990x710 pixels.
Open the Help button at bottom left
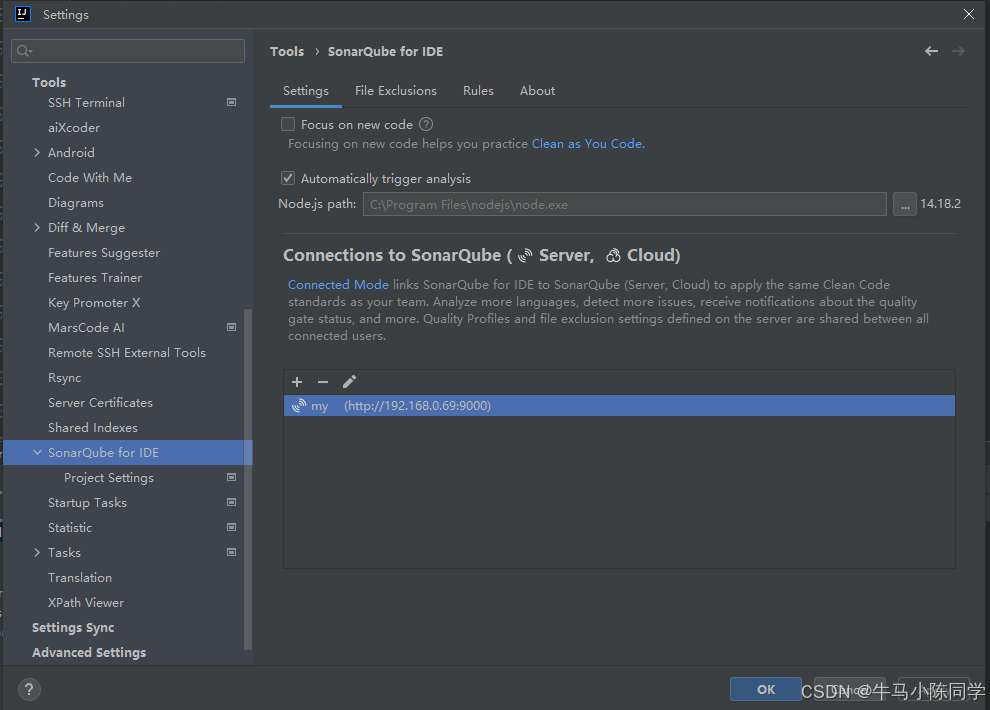click(x=29, y=689)
